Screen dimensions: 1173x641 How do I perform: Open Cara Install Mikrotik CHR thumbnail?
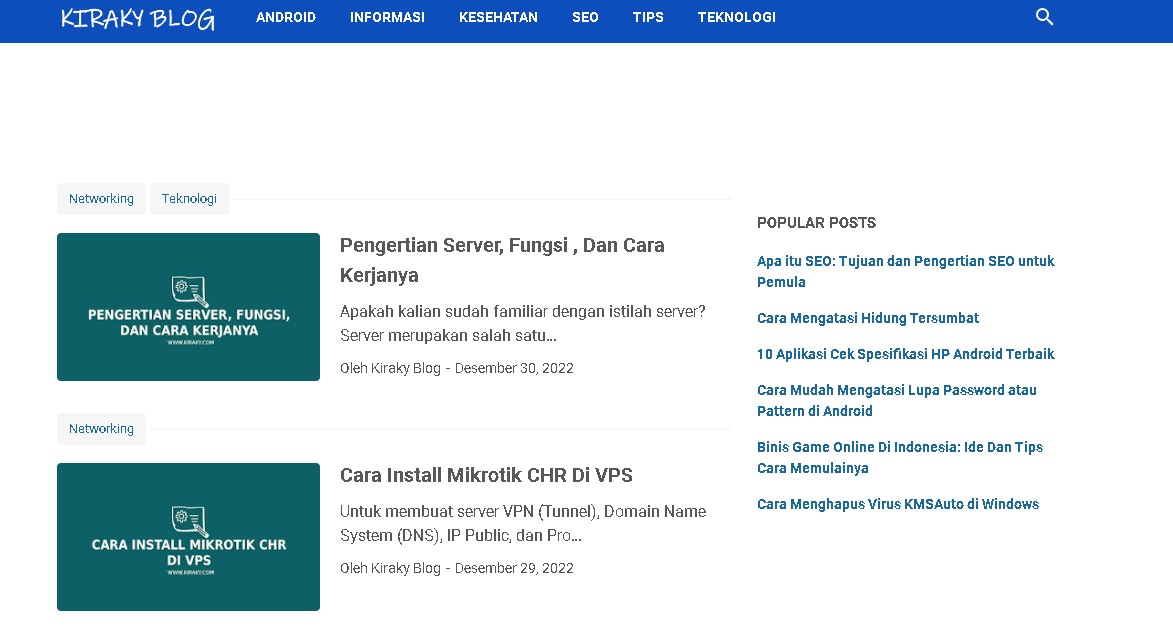point(188,537)
